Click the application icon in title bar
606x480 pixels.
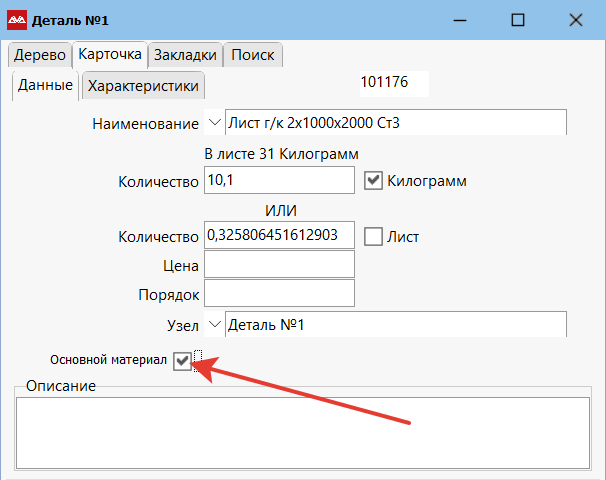[17, 20]
